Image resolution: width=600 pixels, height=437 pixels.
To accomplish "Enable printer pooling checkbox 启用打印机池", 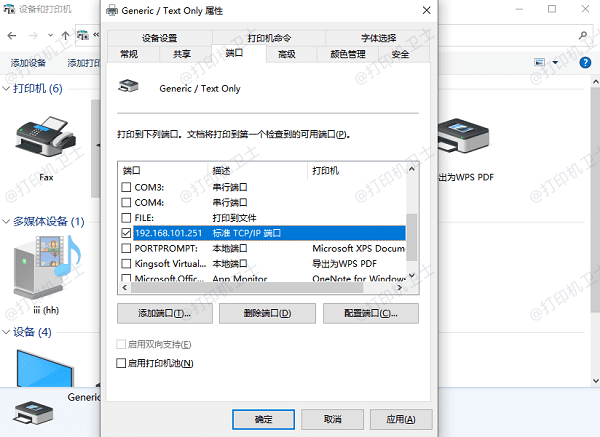I will click(x=121, y=363).
